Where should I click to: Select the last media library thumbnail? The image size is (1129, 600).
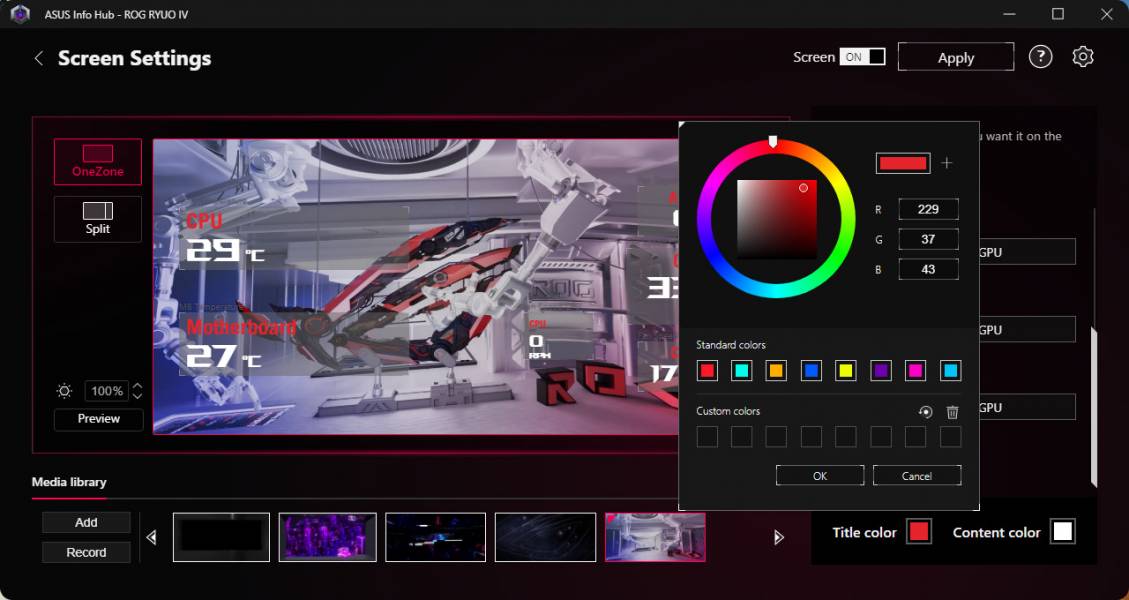655,537
